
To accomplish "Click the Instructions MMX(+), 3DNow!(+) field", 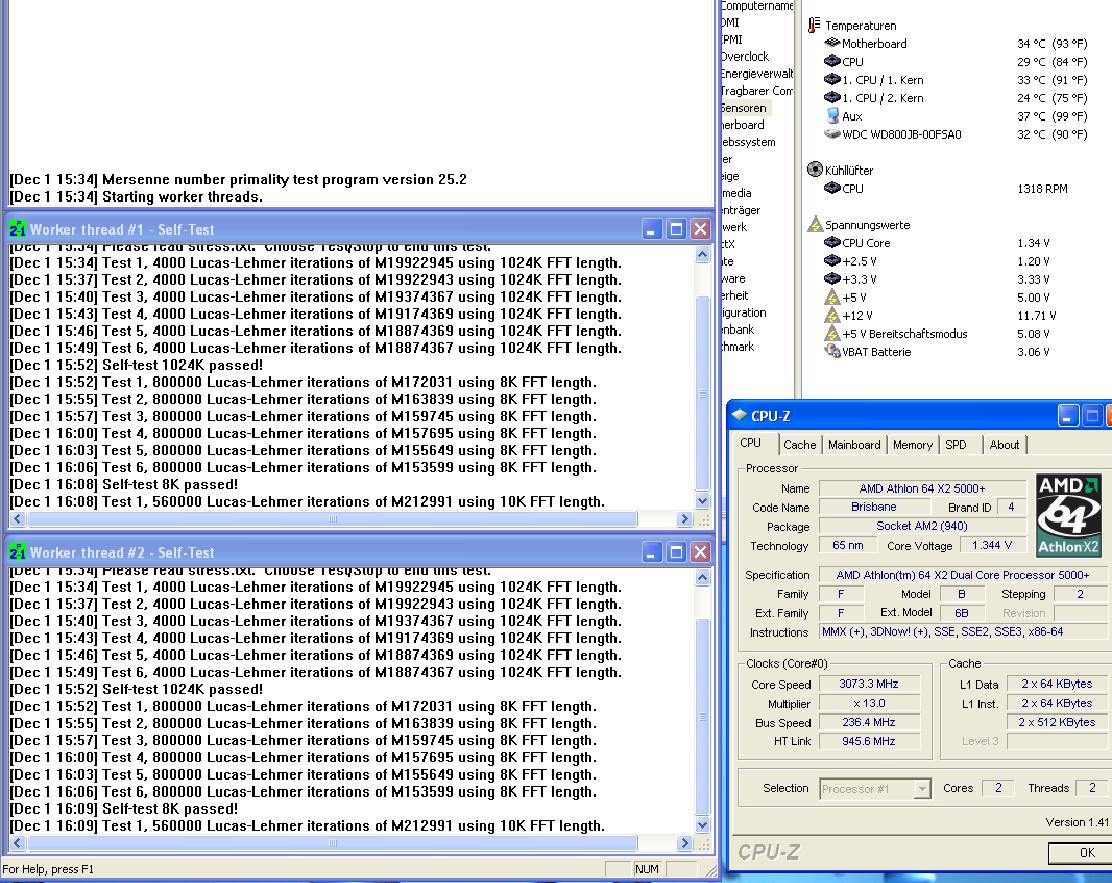I will pyautogui.click(x=963, y=631).
